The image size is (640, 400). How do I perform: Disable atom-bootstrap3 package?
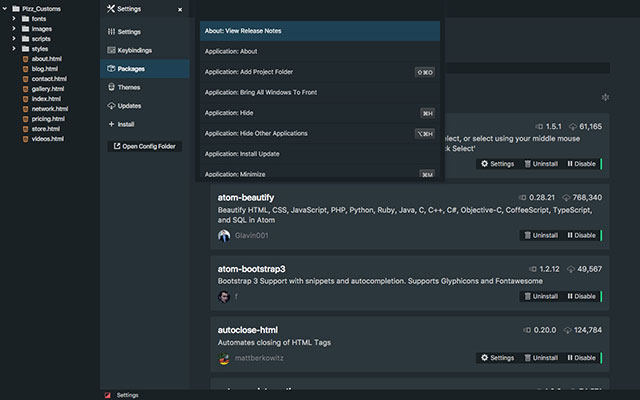(582, 296)
